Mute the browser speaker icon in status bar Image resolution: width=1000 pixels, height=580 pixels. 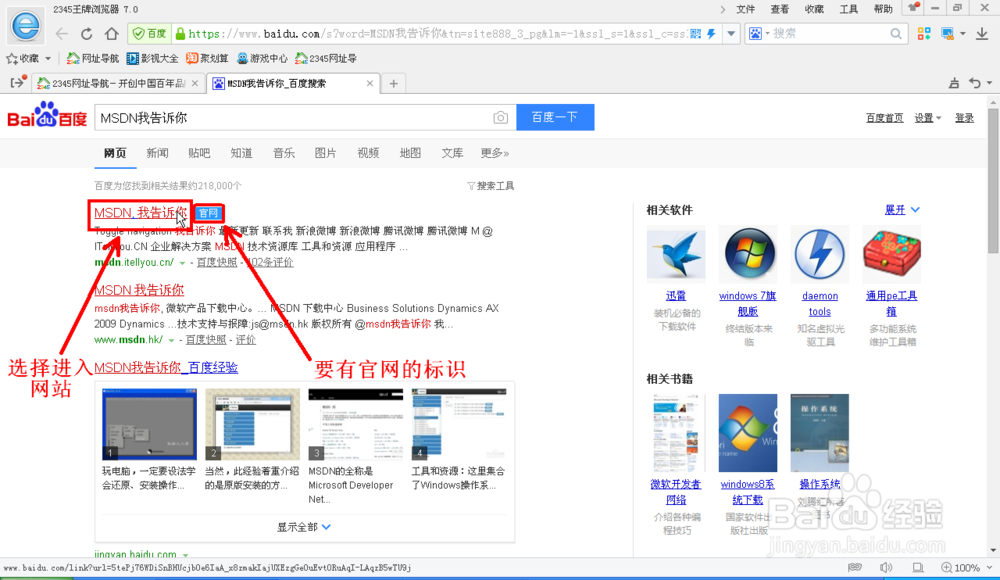click(887, 567)
